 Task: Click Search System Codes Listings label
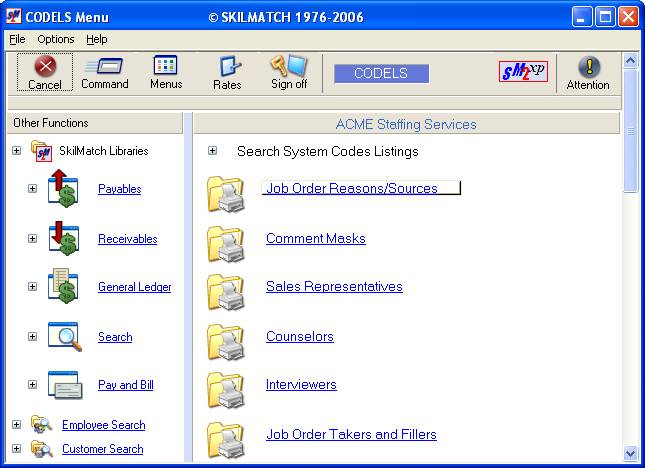click(328, 151)
